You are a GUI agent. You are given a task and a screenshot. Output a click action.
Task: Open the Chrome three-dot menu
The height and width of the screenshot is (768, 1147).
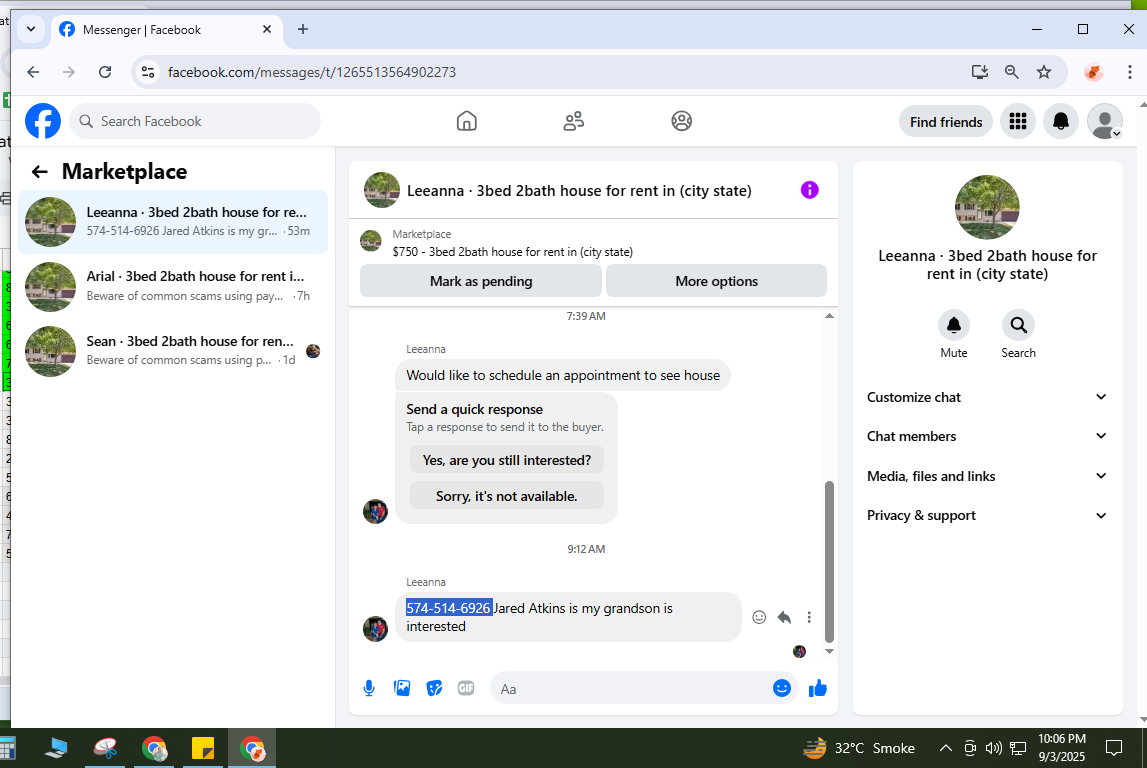pyautogui.click(x=1129, y=72)
